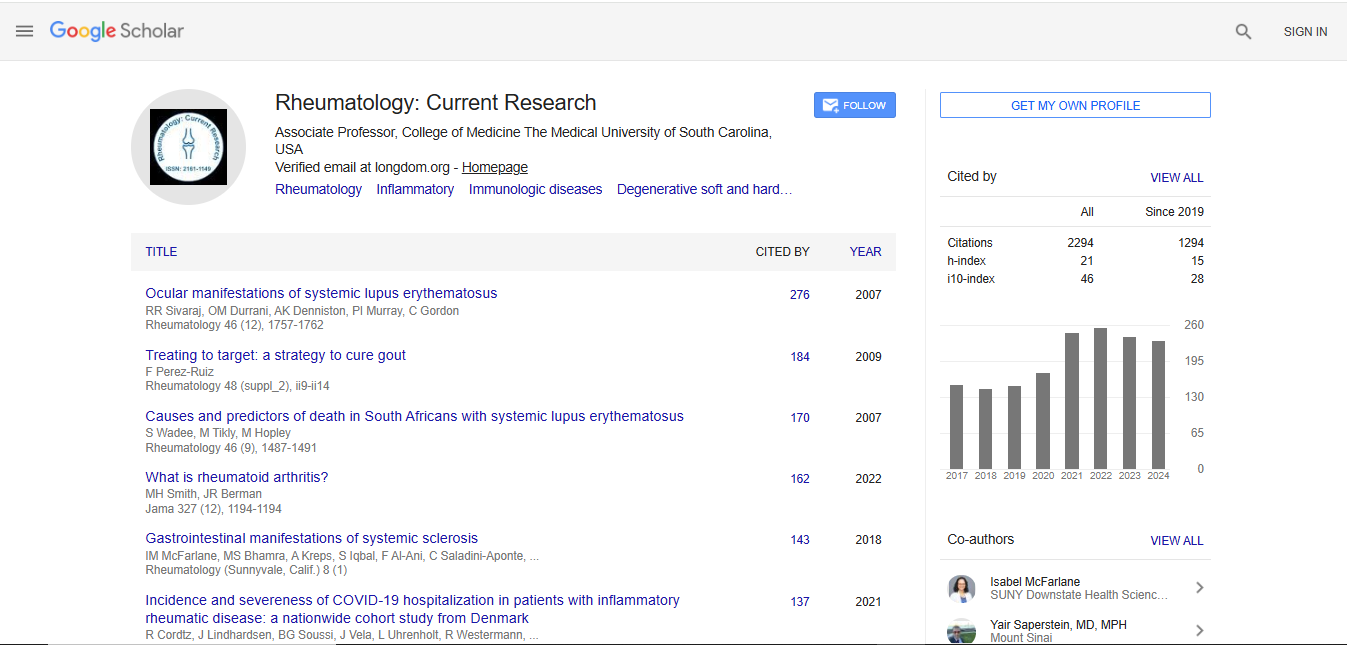Sort by the Title column header

[161, 252]
